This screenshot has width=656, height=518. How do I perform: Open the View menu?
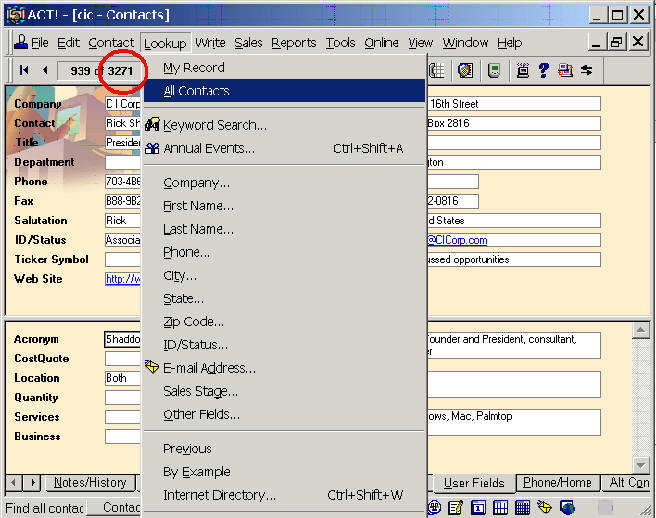point(420,43)
